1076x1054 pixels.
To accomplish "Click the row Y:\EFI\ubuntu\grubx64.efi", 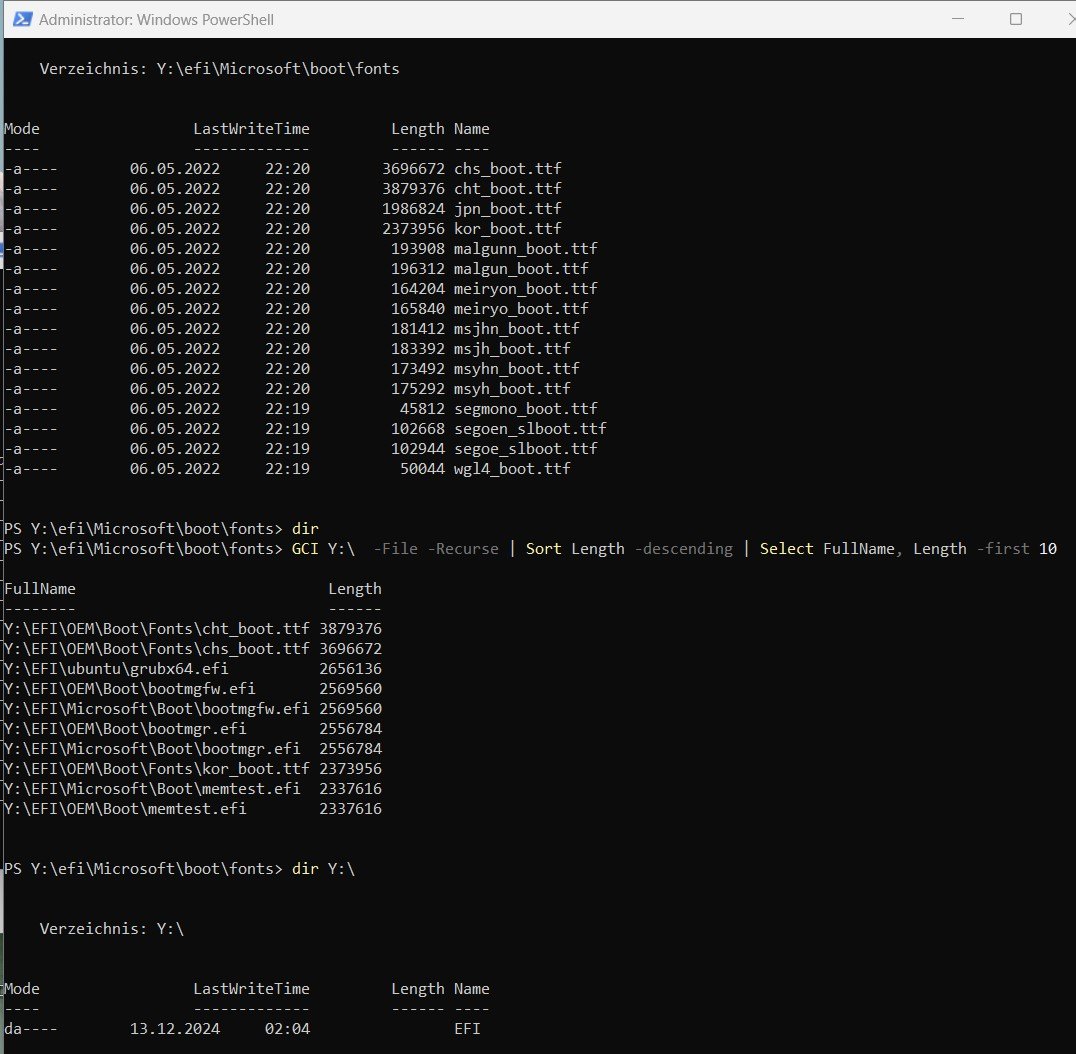I will point(193,668).
